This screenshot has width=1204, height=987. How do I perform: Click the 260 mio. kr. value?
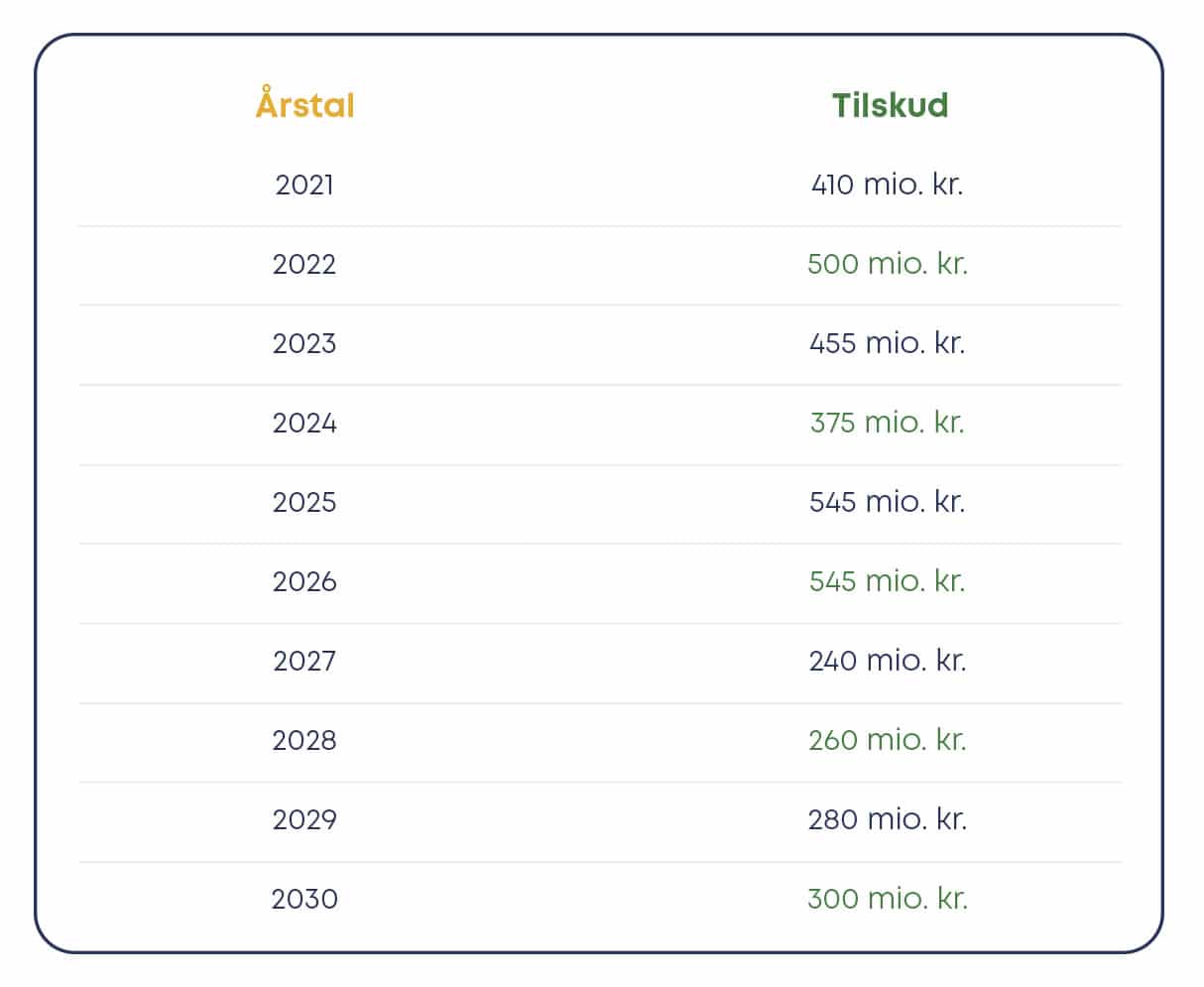(x=887, y=740)
